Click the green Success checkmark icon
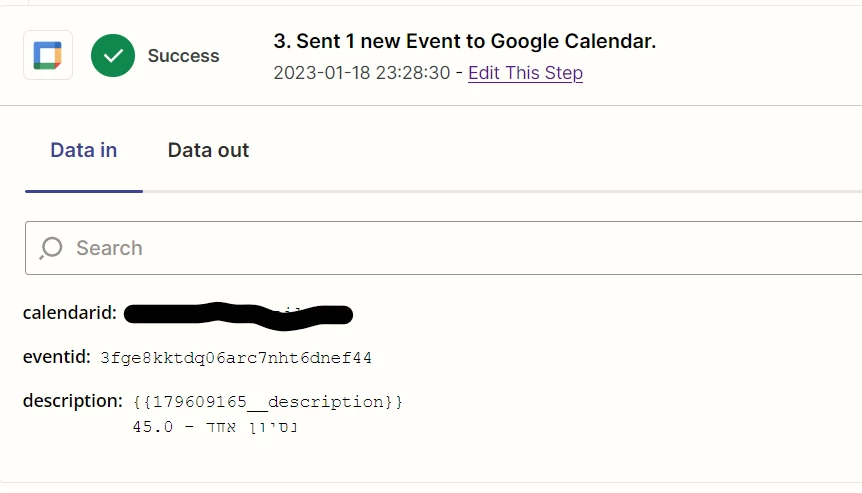 coord(113,55)
